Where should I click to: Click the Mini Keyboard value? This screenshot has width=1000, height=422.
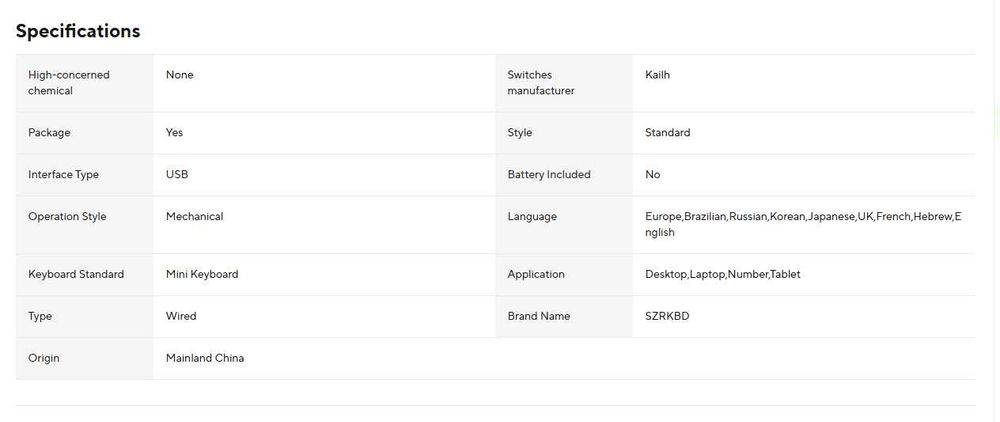pos(202,274)
